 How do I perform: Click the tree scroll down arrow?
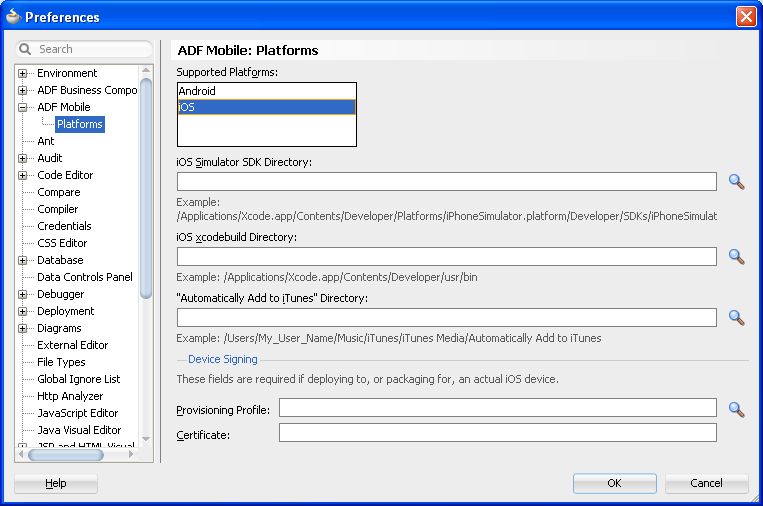(x=146, y=439)
